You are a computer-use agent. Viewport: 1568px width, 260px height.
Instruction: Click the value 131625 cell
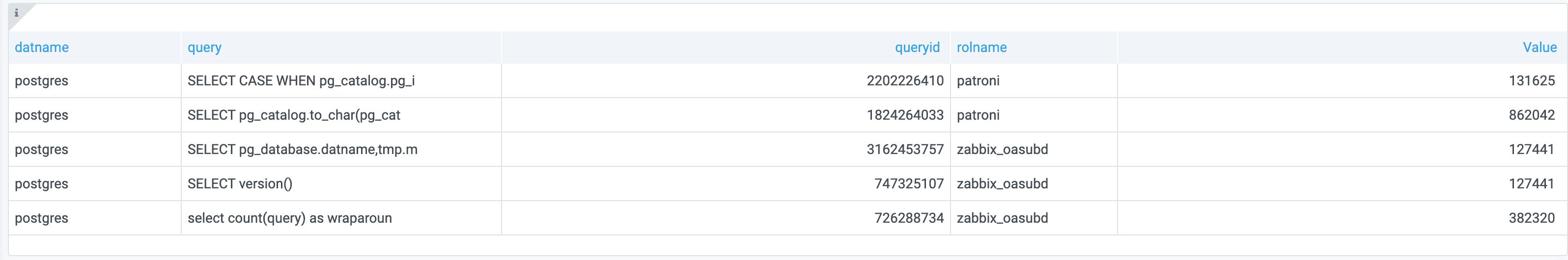click(x=1531, y=81)
